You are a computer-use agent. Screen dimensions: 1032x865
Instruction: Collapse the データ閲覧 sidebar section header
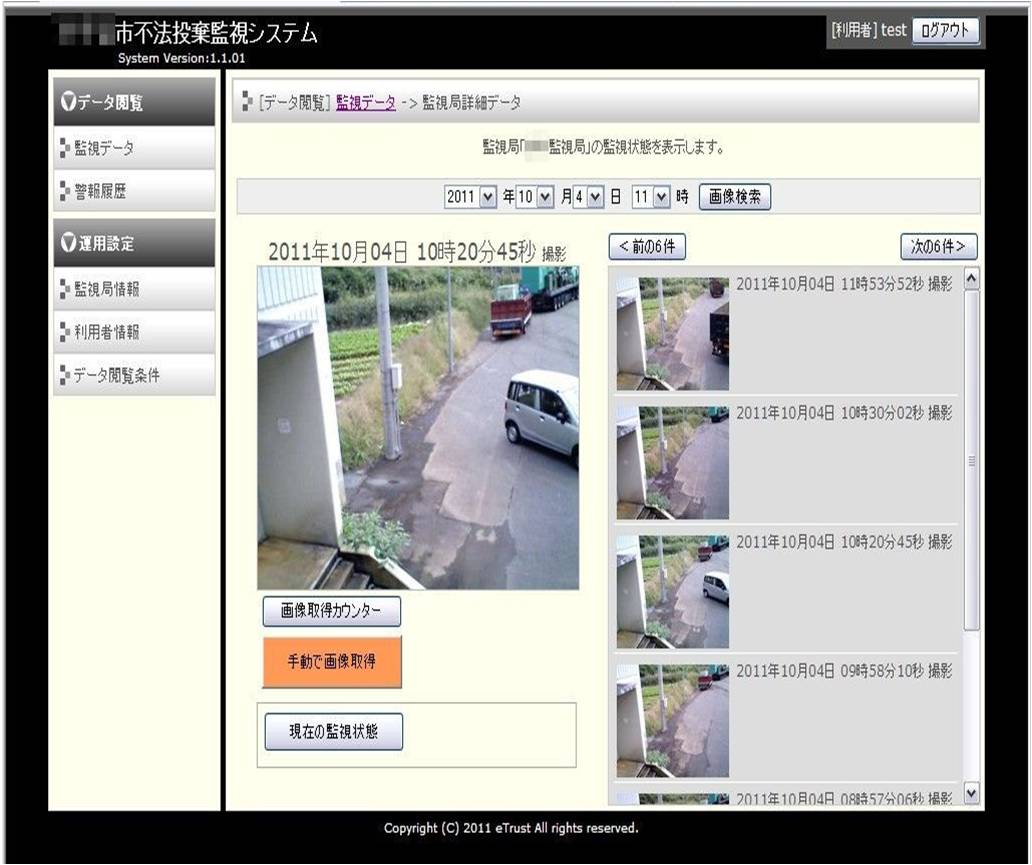[134, 102]
